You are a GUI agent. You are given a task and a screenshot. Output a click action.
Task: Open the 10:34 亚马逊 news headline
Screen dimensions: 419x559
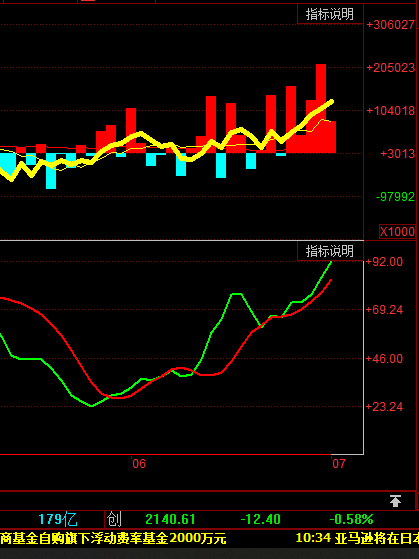357,538
